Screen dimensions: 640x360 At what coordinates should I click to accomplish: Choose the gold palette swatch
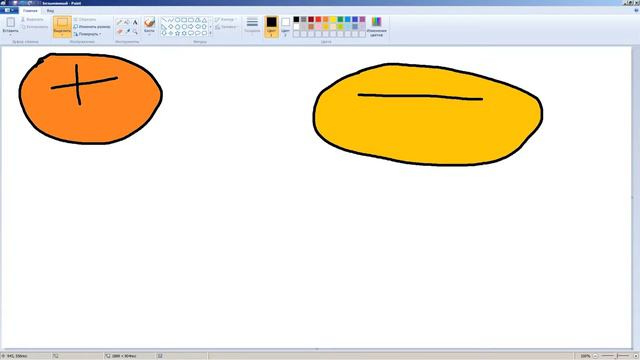326,27
